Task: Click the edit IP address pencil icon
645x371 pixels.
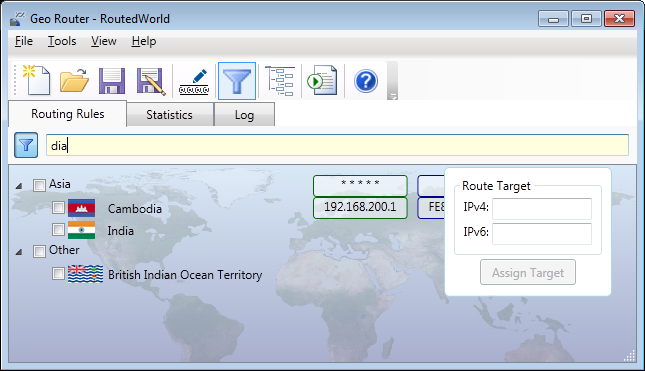Action: (x=194, y=82)
